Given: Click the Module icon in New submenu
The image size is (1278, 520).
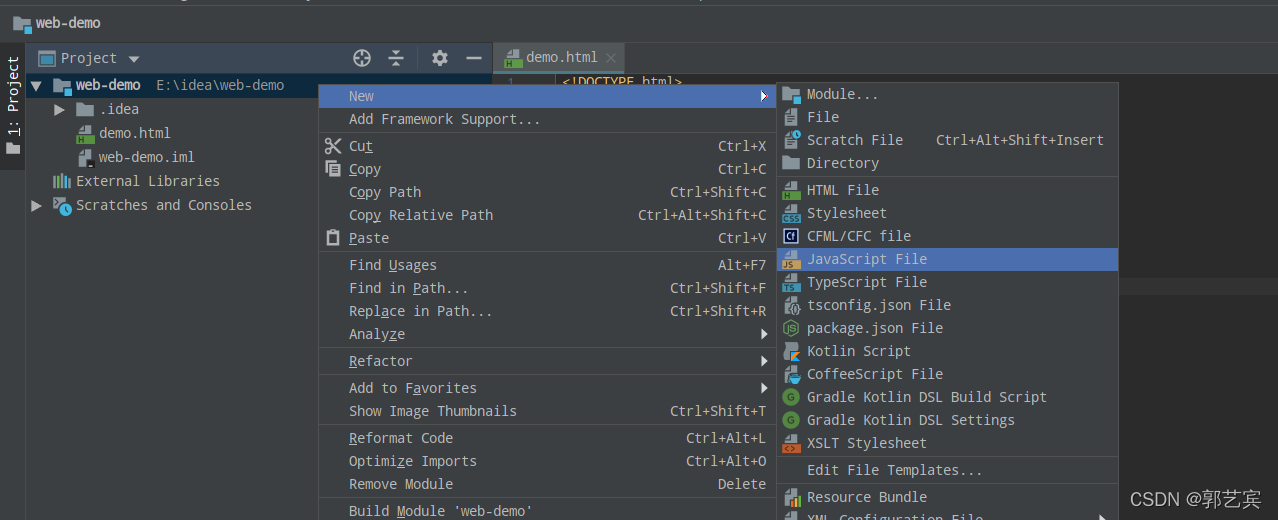Looking at the screenshot, I should 791,94.
